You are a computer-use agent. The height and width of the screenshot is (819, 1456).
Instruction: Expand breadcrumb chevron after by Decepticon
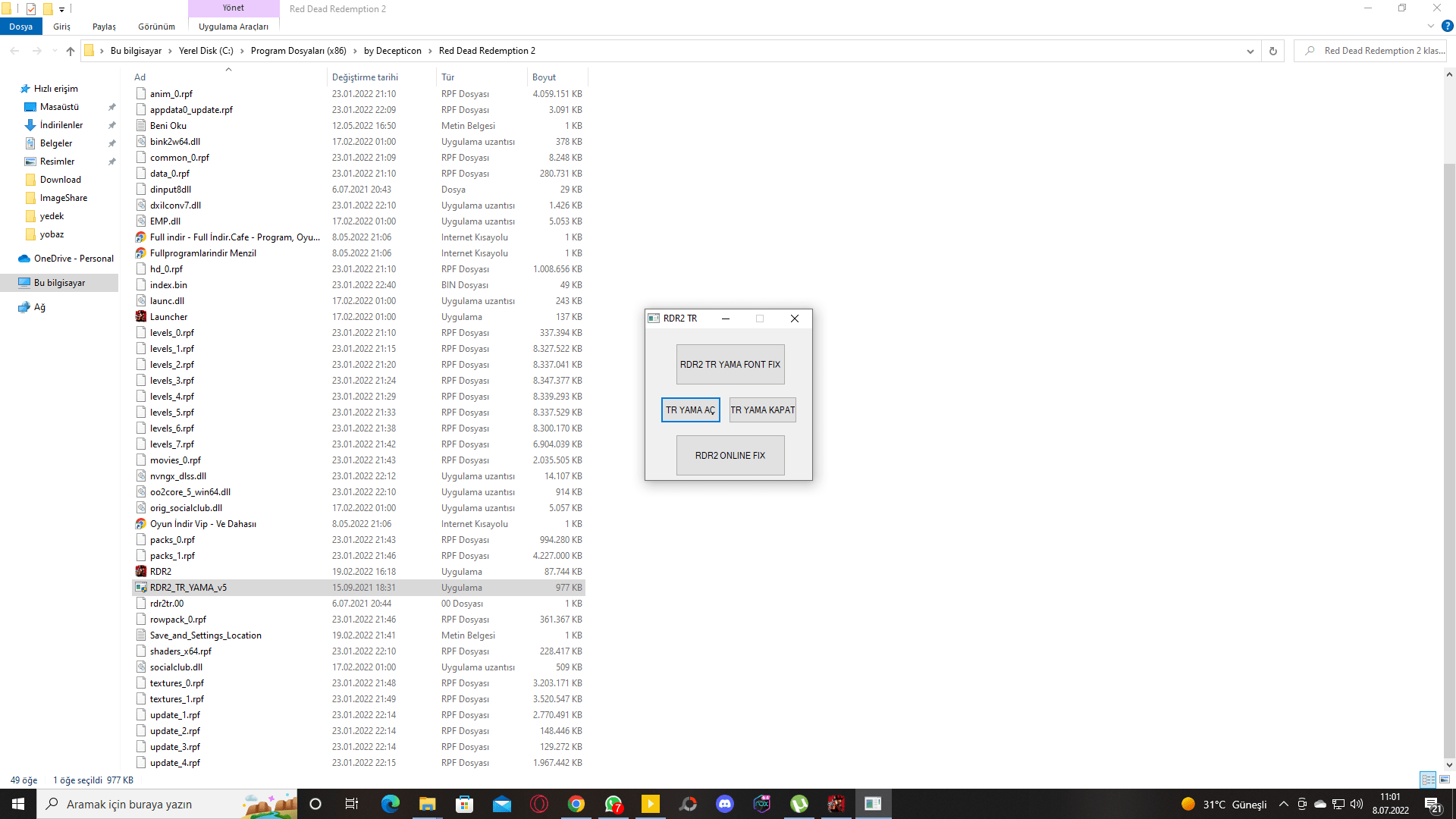point(430,51)
